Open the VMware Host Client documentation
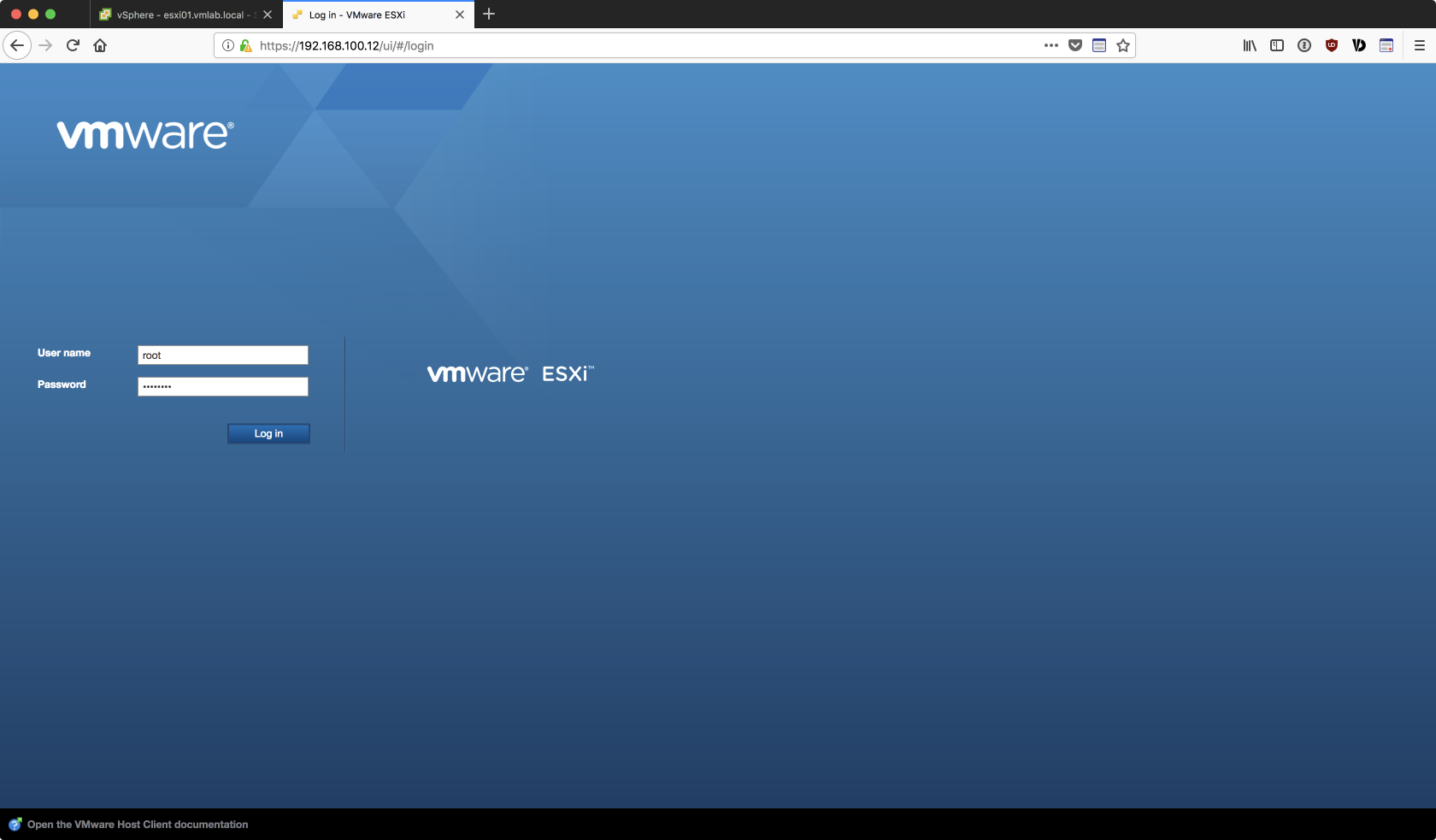The image size is (1436, 840). coord(137,825)
